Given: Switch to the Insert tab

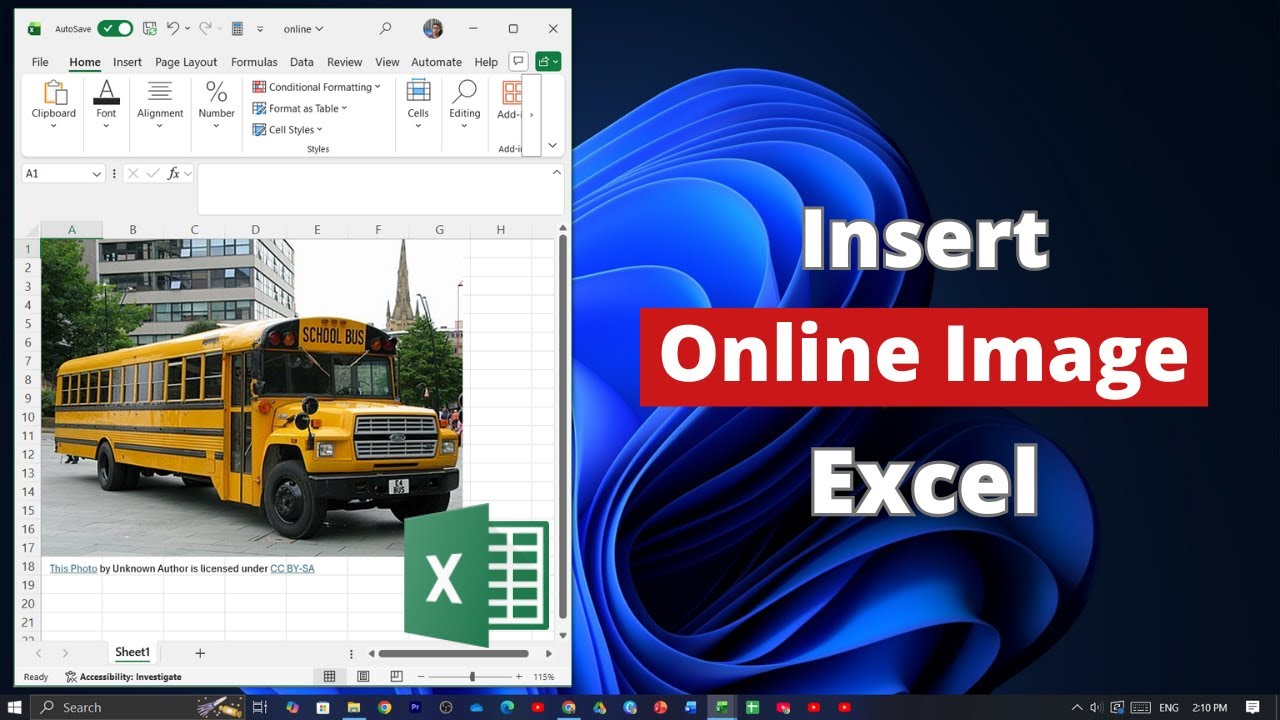Looking at the screenshot, I should (127, 62).
